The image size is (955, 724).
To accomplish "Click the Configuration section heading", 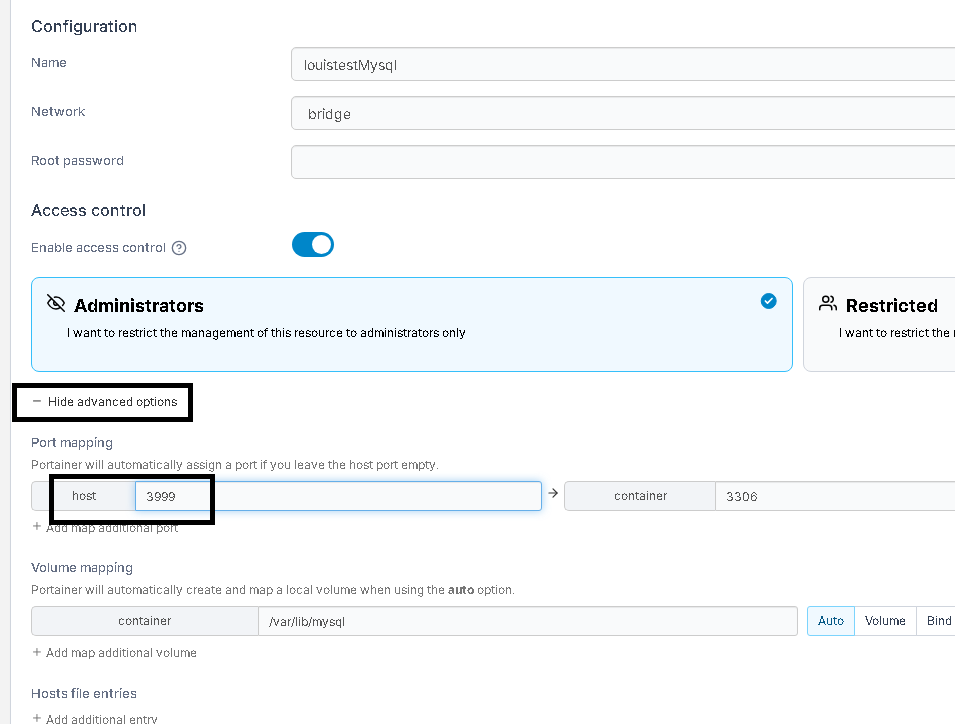I will coord(84,26).
